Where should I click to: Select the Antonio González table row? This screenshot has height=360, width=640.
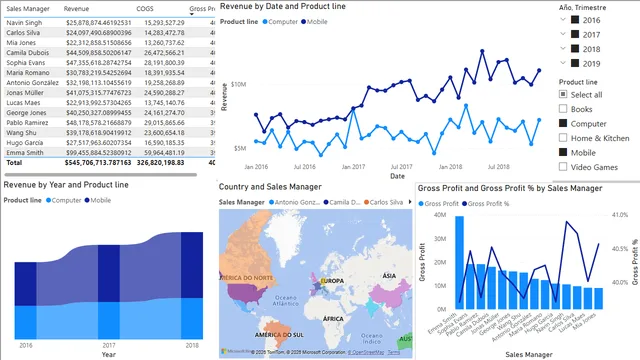pyautogui.click(x=109, y=82)
